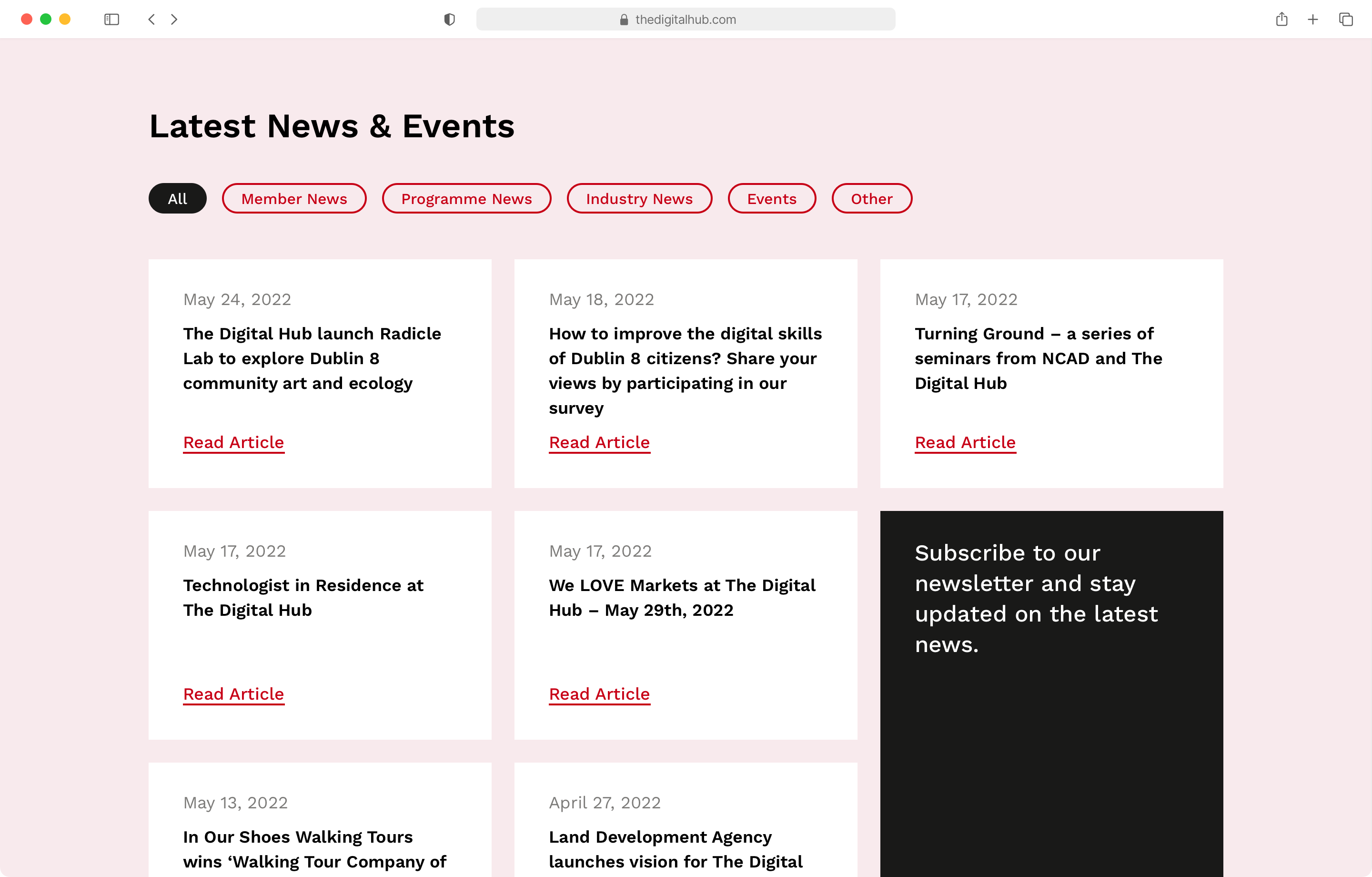
Task: Click the Turning Ground seminars headline
Action: point(1038,358)
